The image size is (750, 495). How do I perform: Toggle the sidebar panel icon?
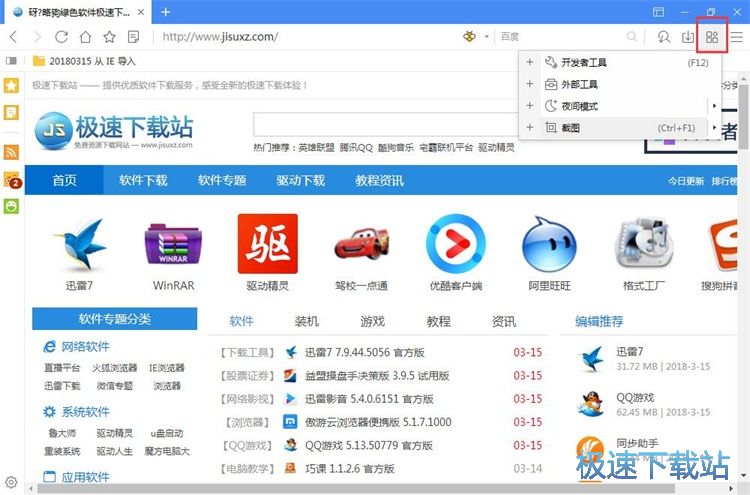[x=11, y=61]
